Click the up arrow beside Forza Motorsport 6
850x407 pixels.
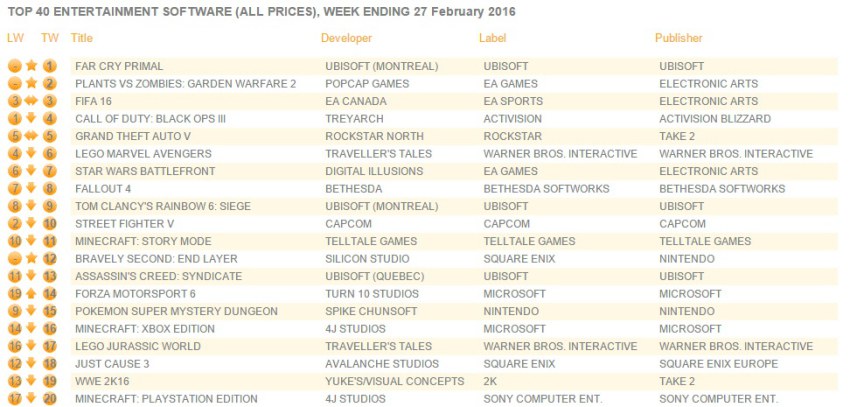point(31,294)
